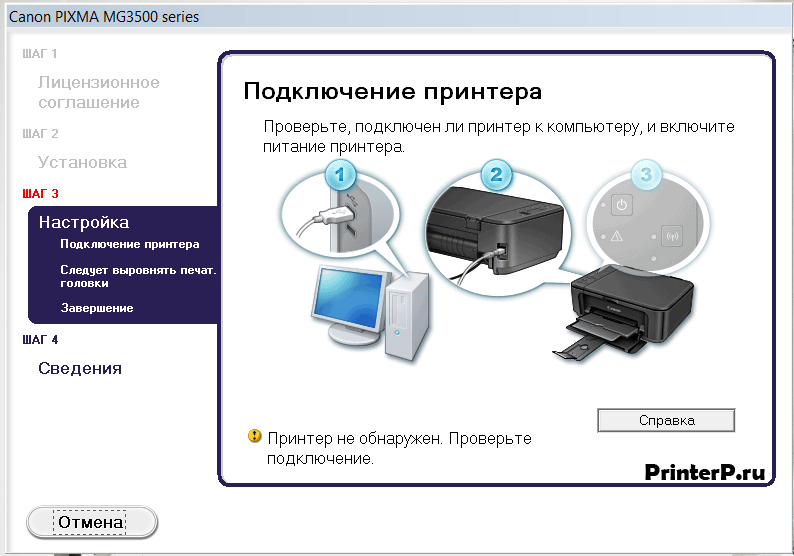Click the Подключение принтера main heading
The height and width of the screenshot is (556, 794).
tap(392, 92)
